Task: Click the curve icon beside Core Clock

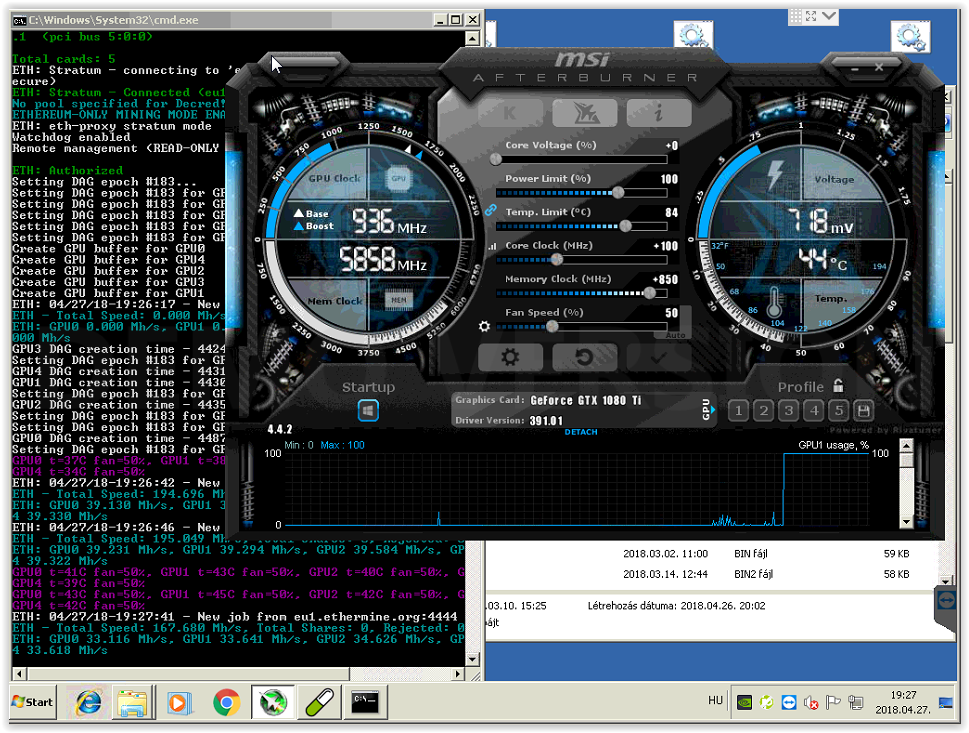Action: click(491, 246)
